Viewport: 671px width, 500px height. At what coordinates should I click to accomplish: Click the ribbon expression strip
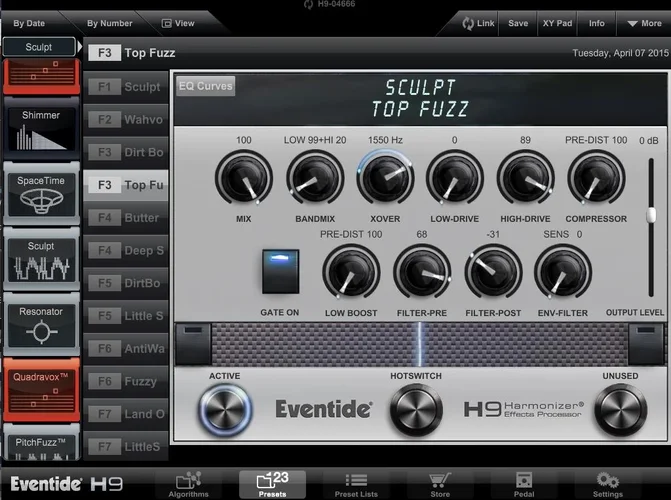(x=419, y=345)
